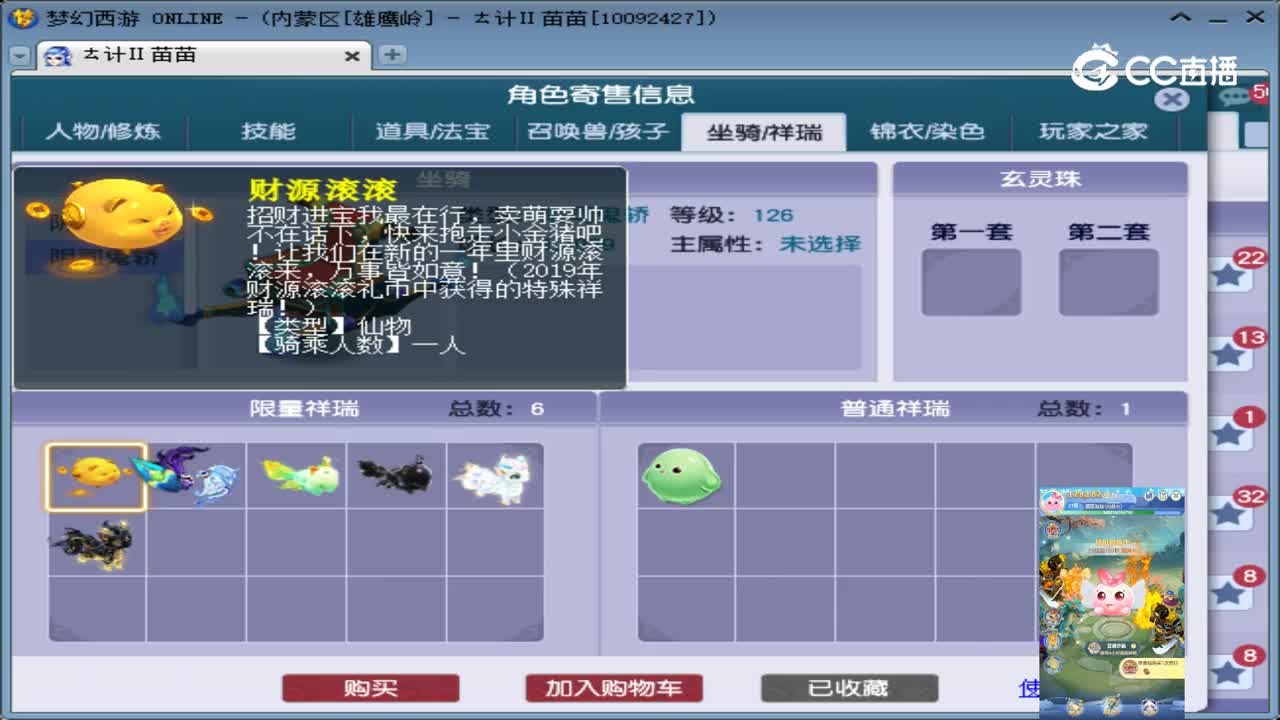Click the 购买 purchase button
This screenshot has width=1280, height=720.
pyautogui.click(x=371, y=688)
